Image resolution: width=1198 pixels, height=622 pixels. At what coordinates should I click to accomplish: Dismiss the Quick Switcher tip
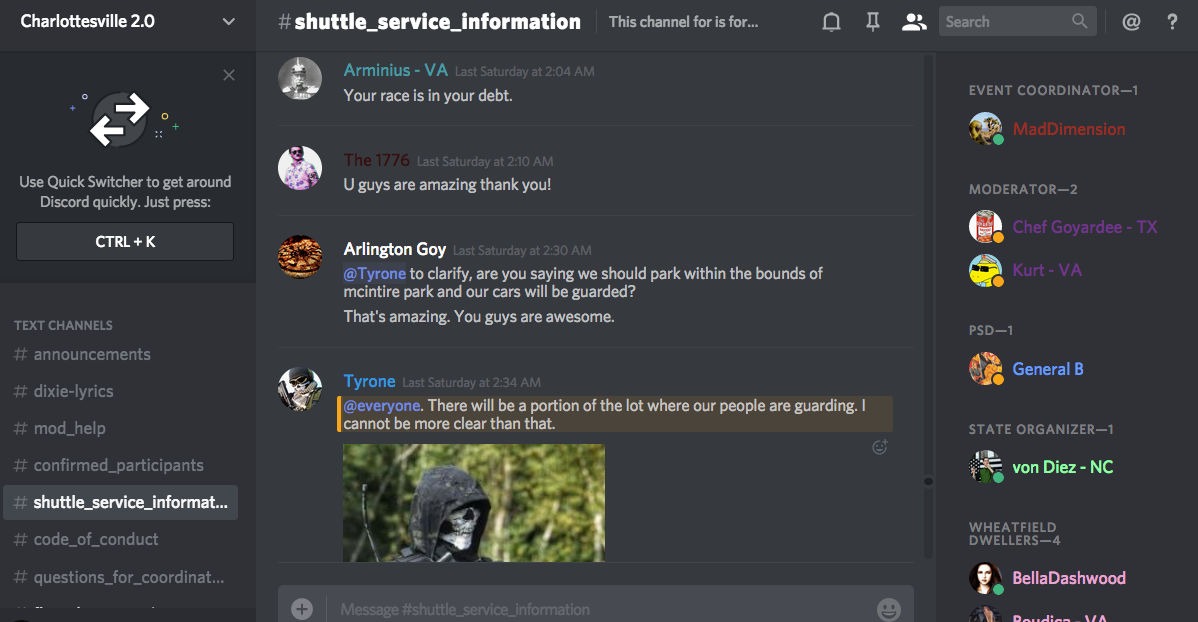[229, 75]
